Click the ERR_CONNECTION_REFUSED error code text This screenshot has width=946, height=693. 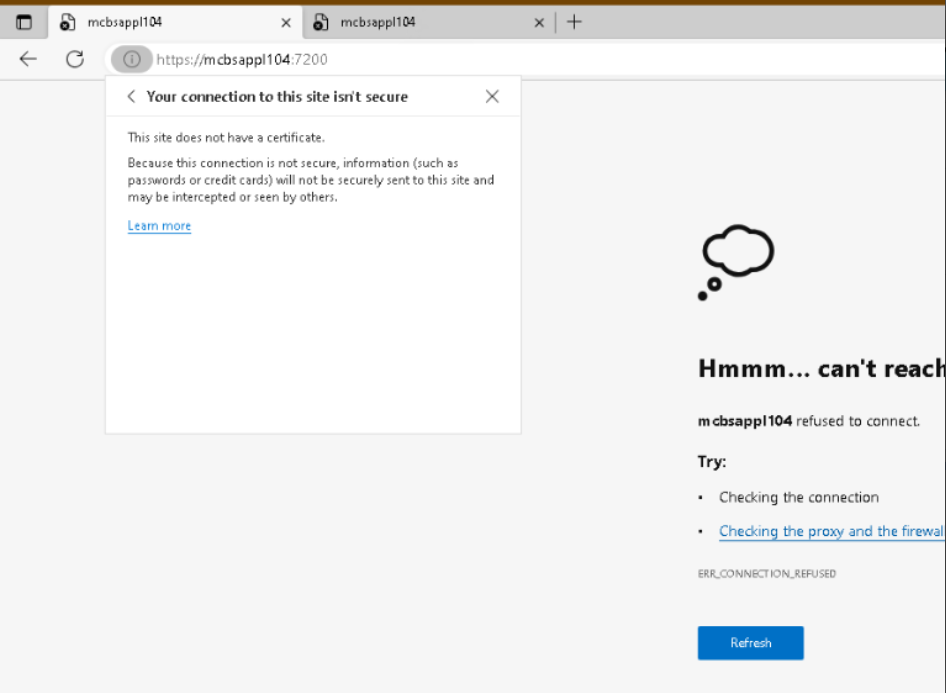pos(766,574)
